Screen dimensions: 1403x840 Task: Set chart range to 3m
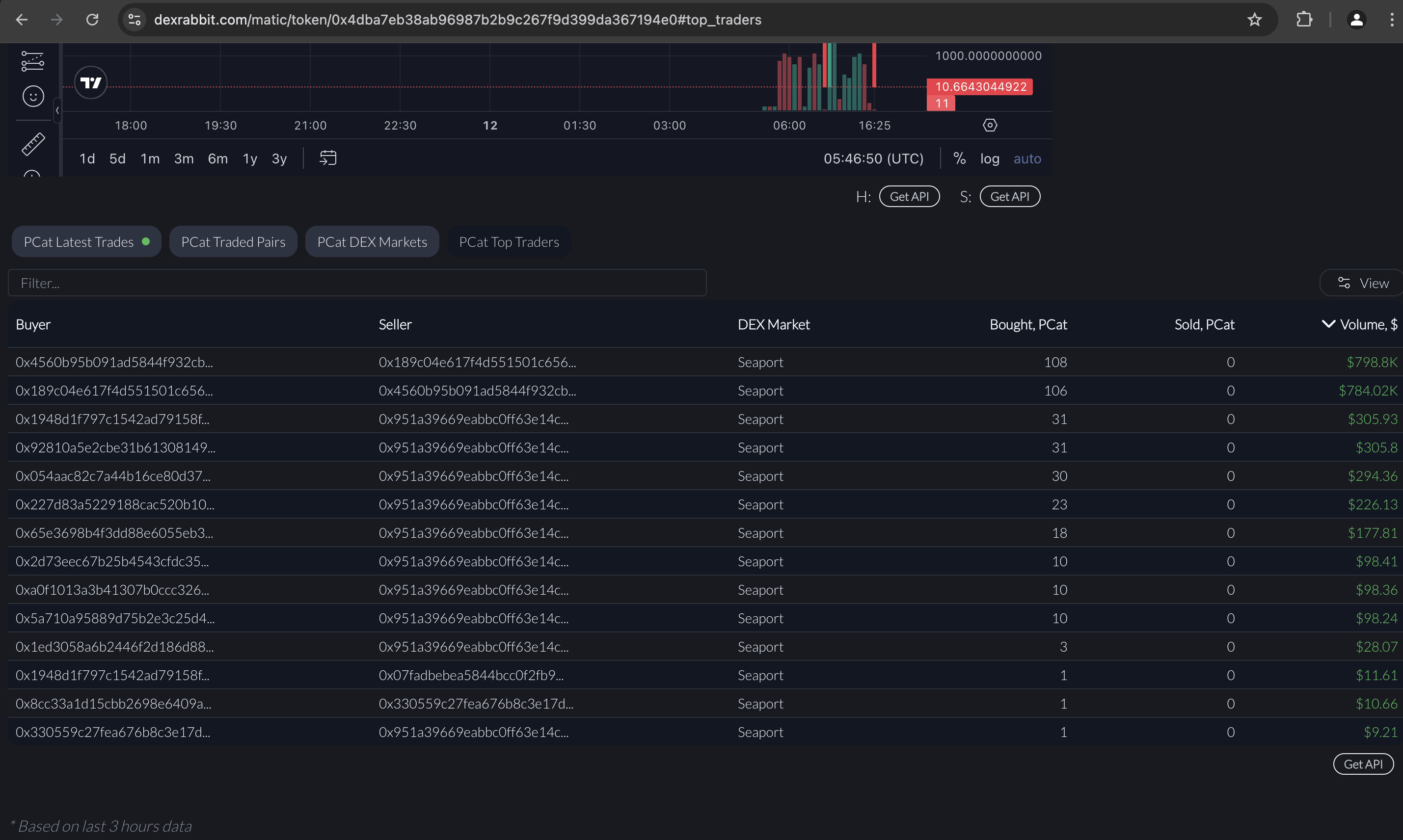pos(184,158)
